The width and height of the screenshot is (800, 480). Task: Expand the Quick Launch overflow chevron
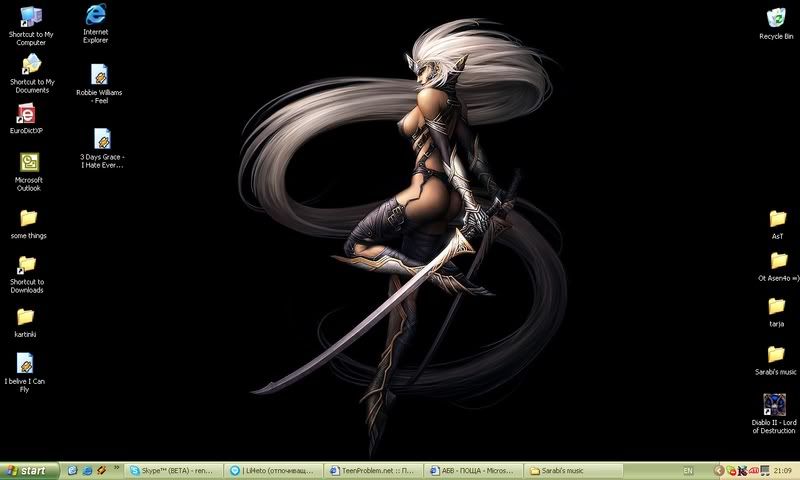pyautogui.click(x=118, y=468)
